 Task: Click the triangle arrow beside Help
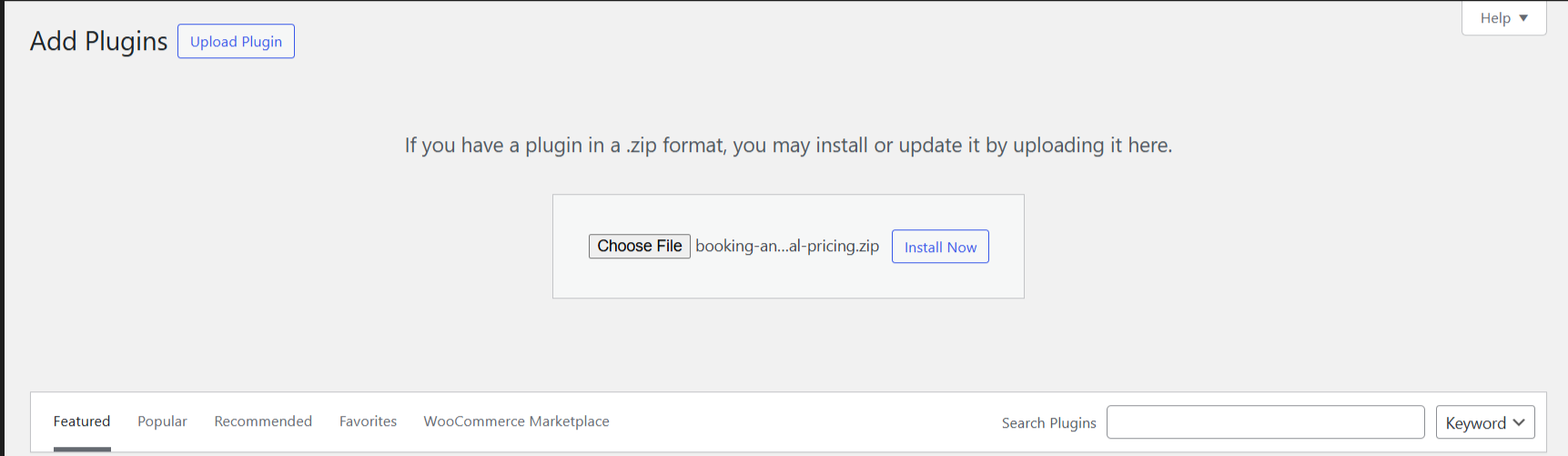(x=1523, y=18)
